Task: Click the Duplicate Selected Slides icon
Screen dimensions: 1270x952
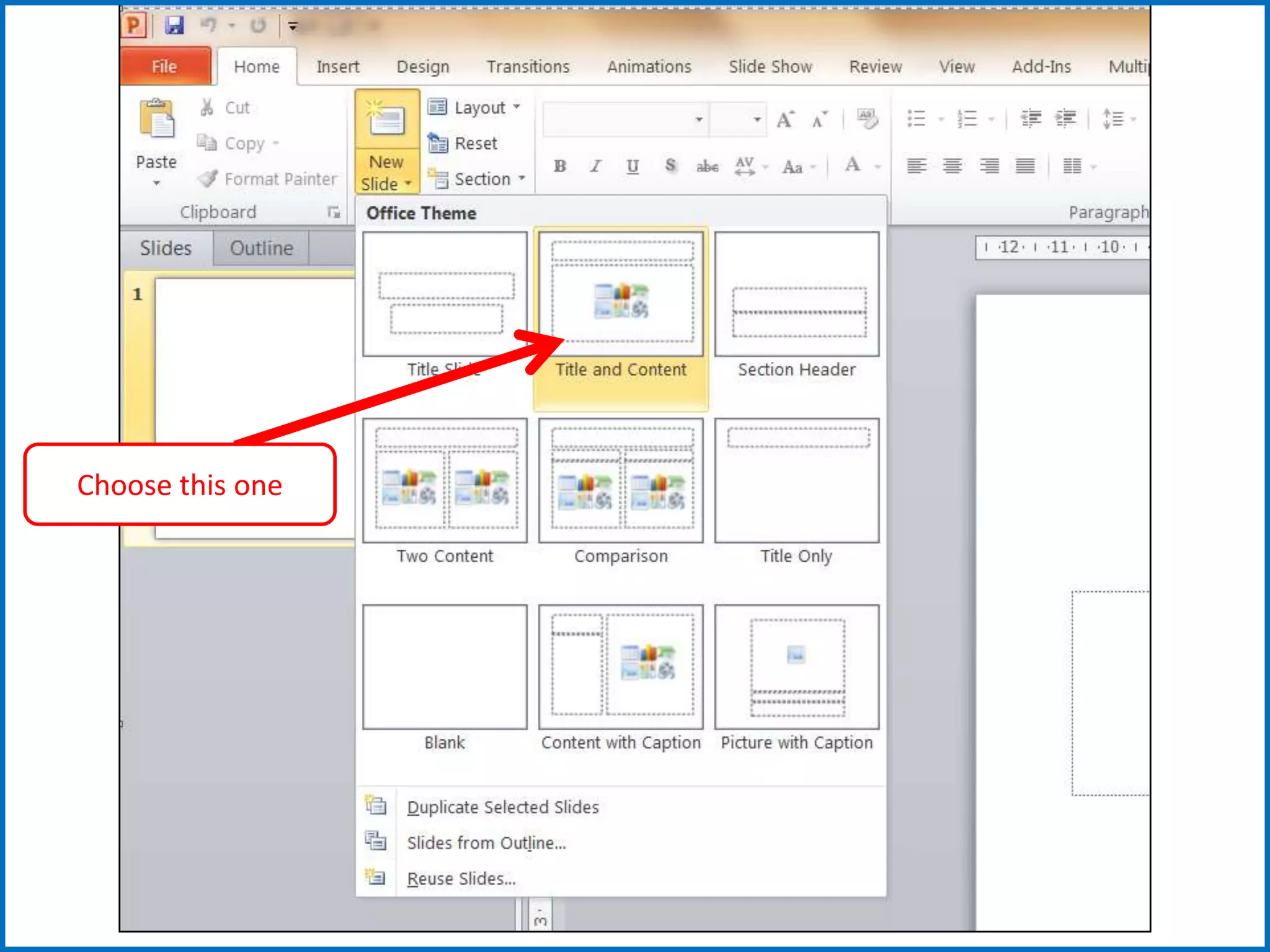Action: pos(376,806)
